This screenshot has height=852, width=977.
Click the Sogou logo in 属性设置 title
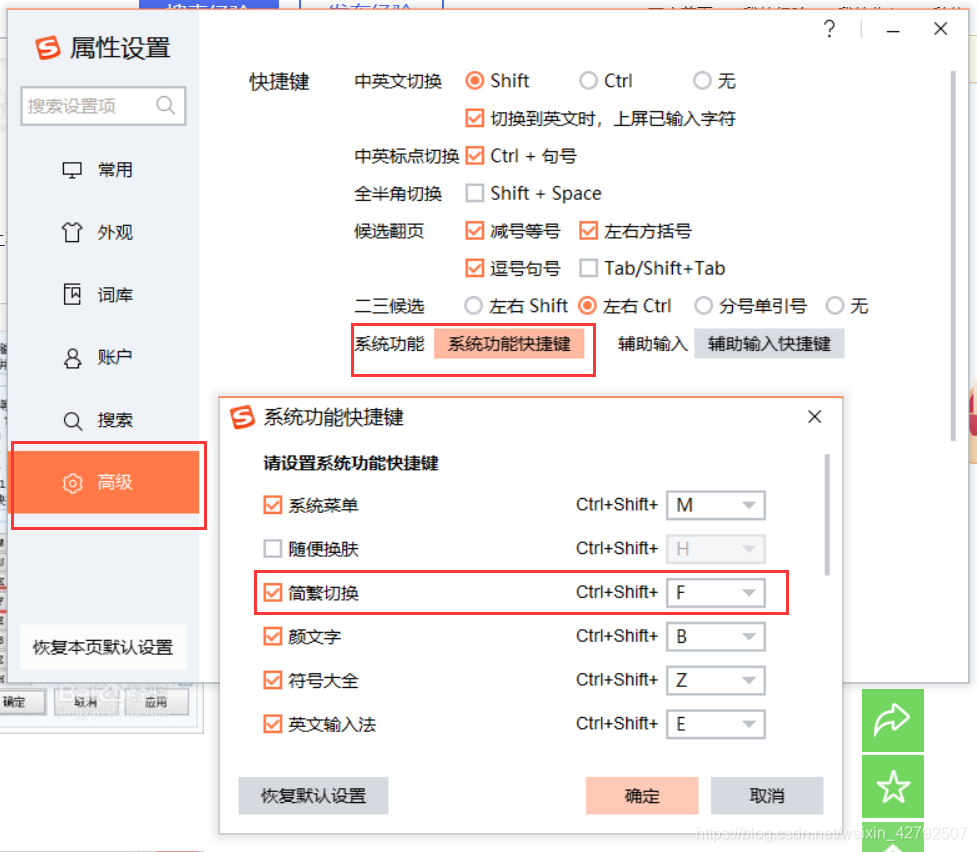pos(48,47)
